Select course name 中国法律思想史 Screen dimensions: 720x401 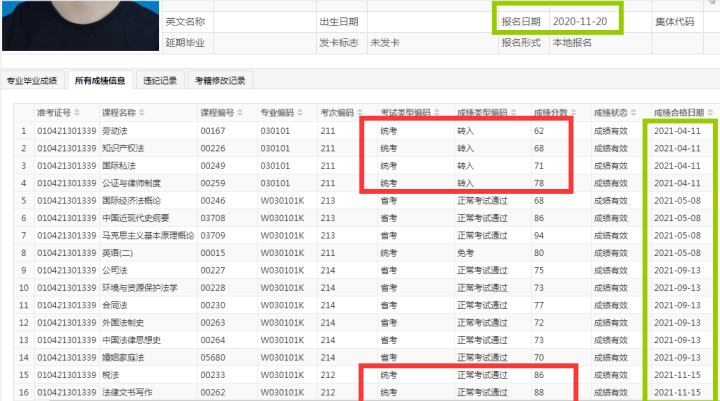pyautogui.click(x=131, y=340)
